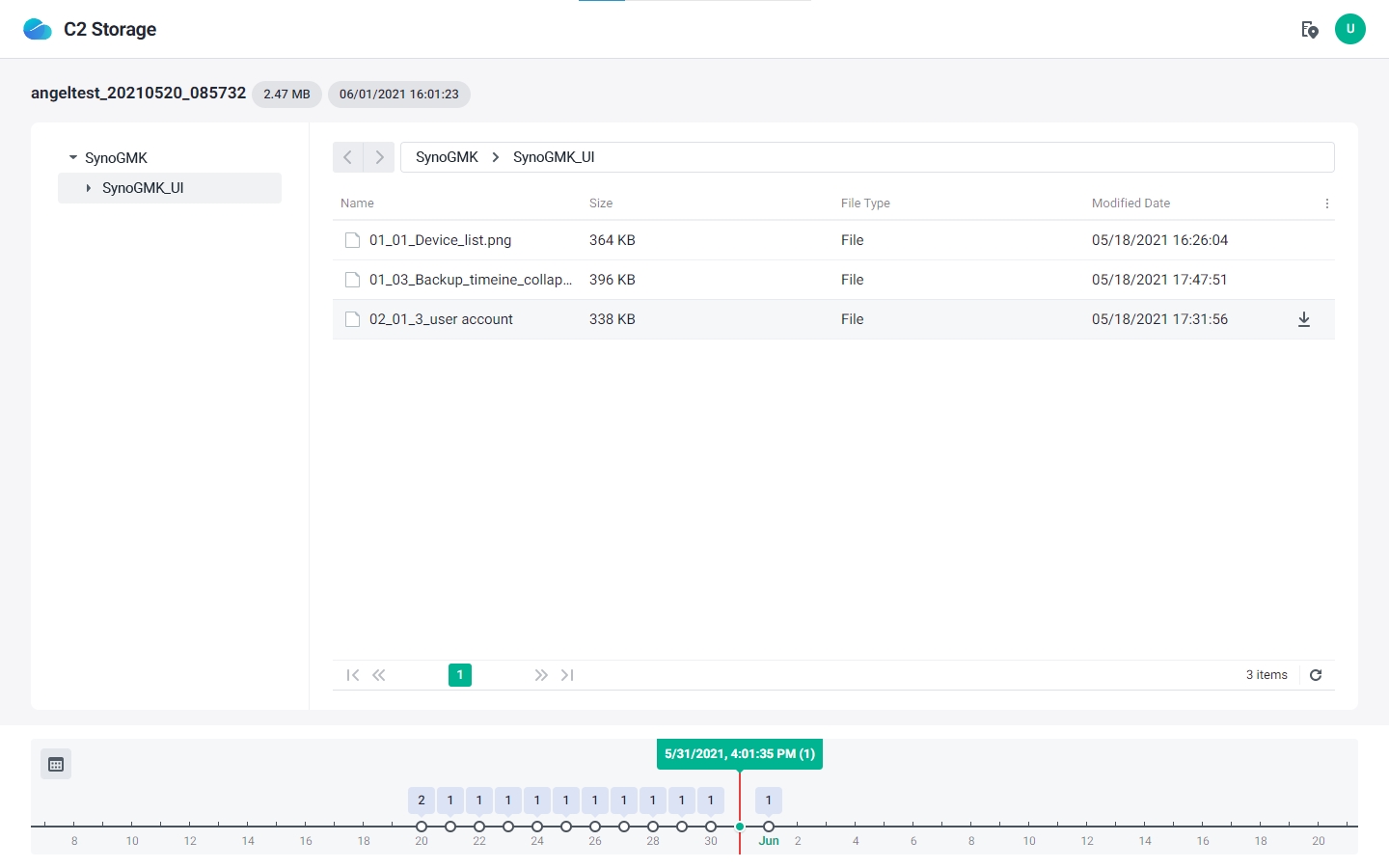Image resolution: width=1389 pixels, height=868 pixels.
Task: Click the timeline badge showing 2 versions
Action: (422, 800)
